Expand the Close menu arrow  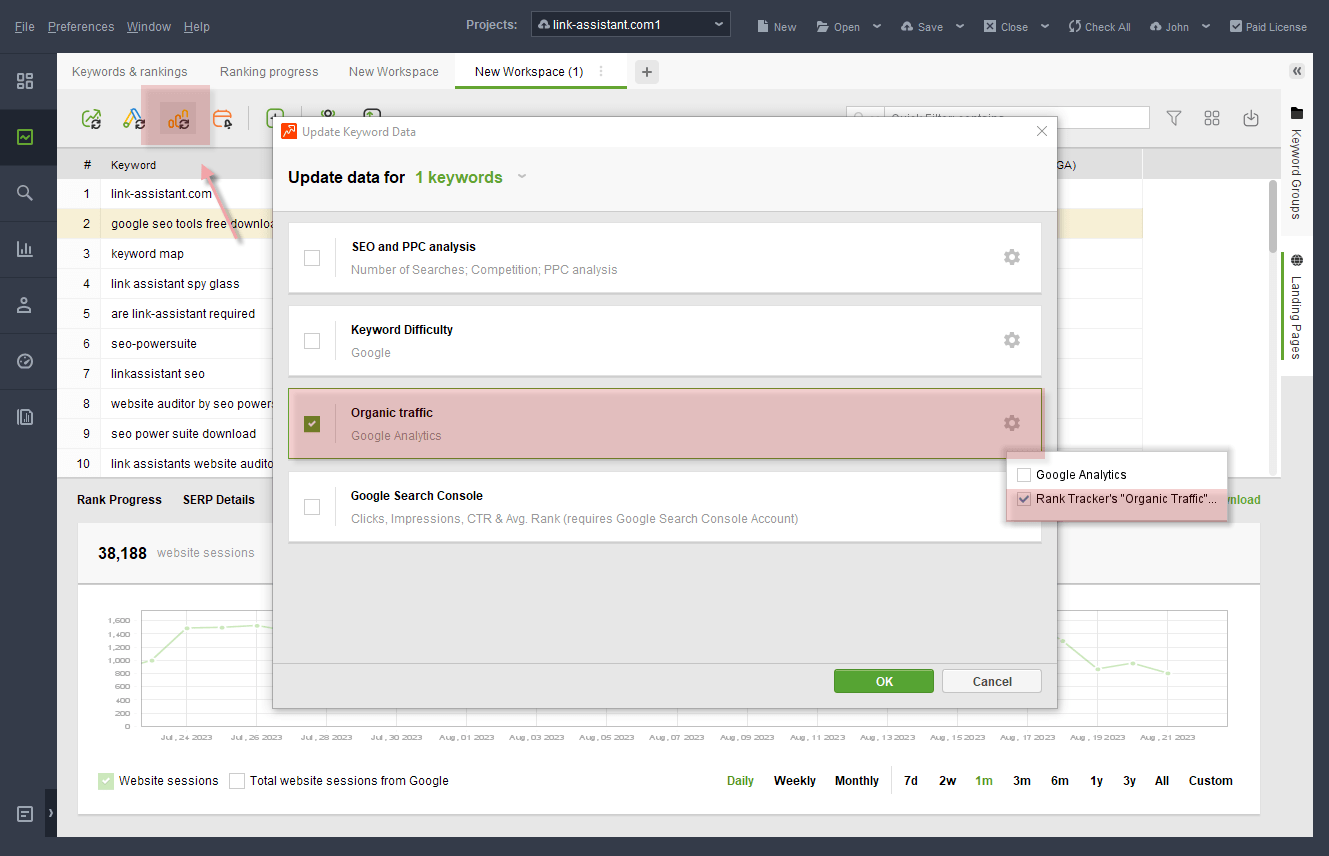click(1045, 27)
